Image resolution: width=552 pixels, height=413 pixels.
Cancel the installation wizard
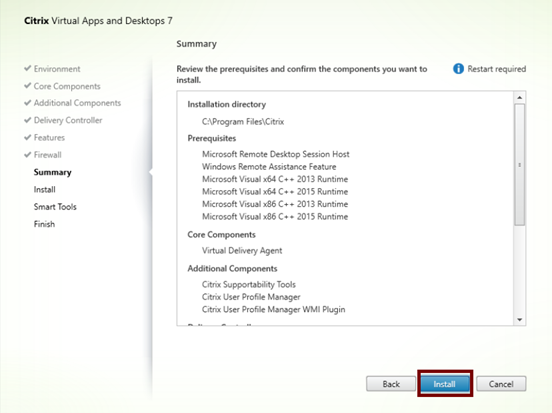pos(501,384)
